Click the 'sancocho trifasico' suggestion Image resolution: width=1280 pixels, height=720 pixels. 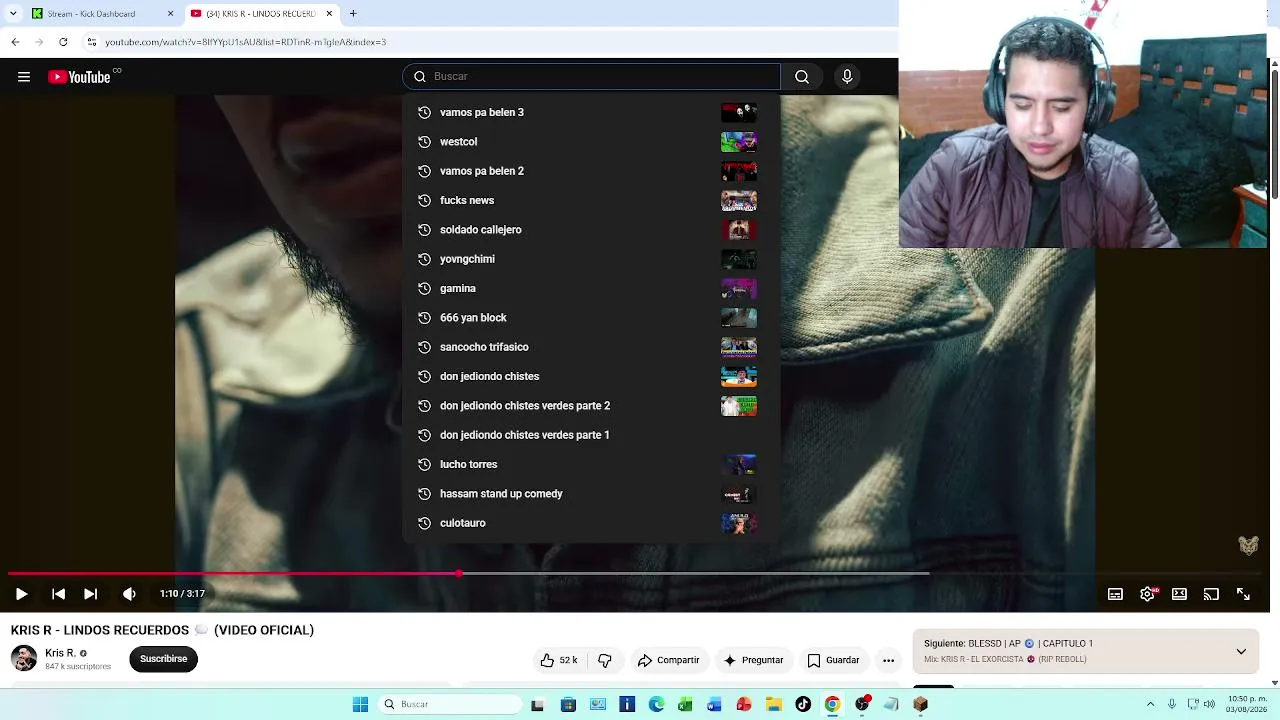click(591, 347)
